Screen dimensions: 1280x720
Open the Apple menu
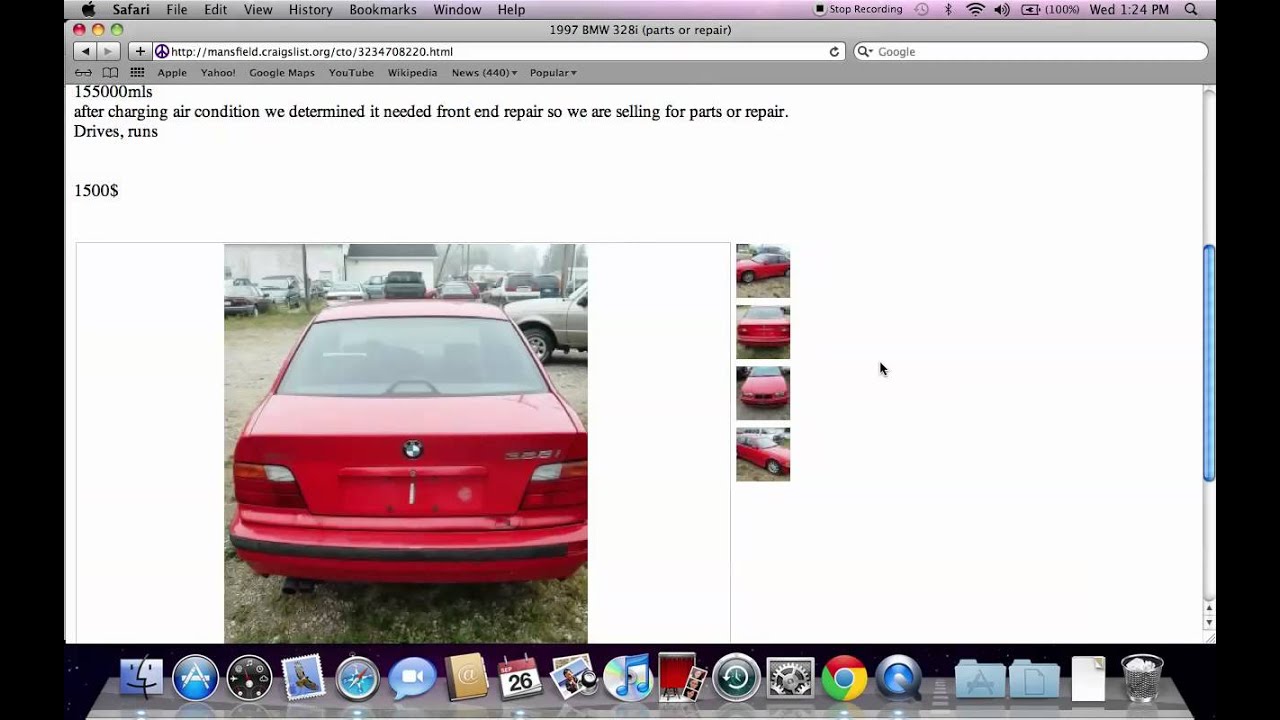tap(88, 9)
